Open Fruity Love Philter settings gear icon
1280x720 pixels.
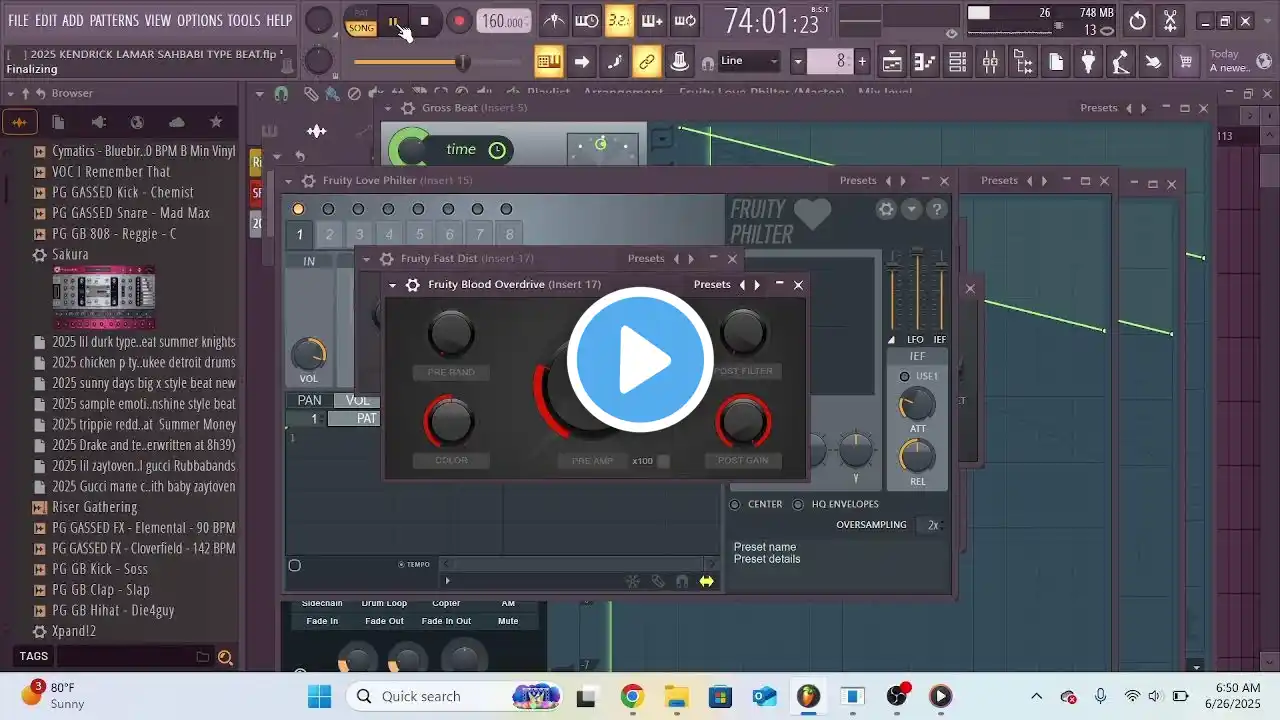pyautogui.click(x=886, y=209)
